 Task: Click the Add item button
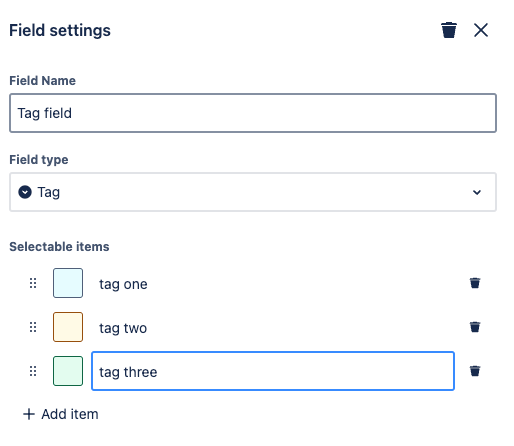click(x=61, y=414)
